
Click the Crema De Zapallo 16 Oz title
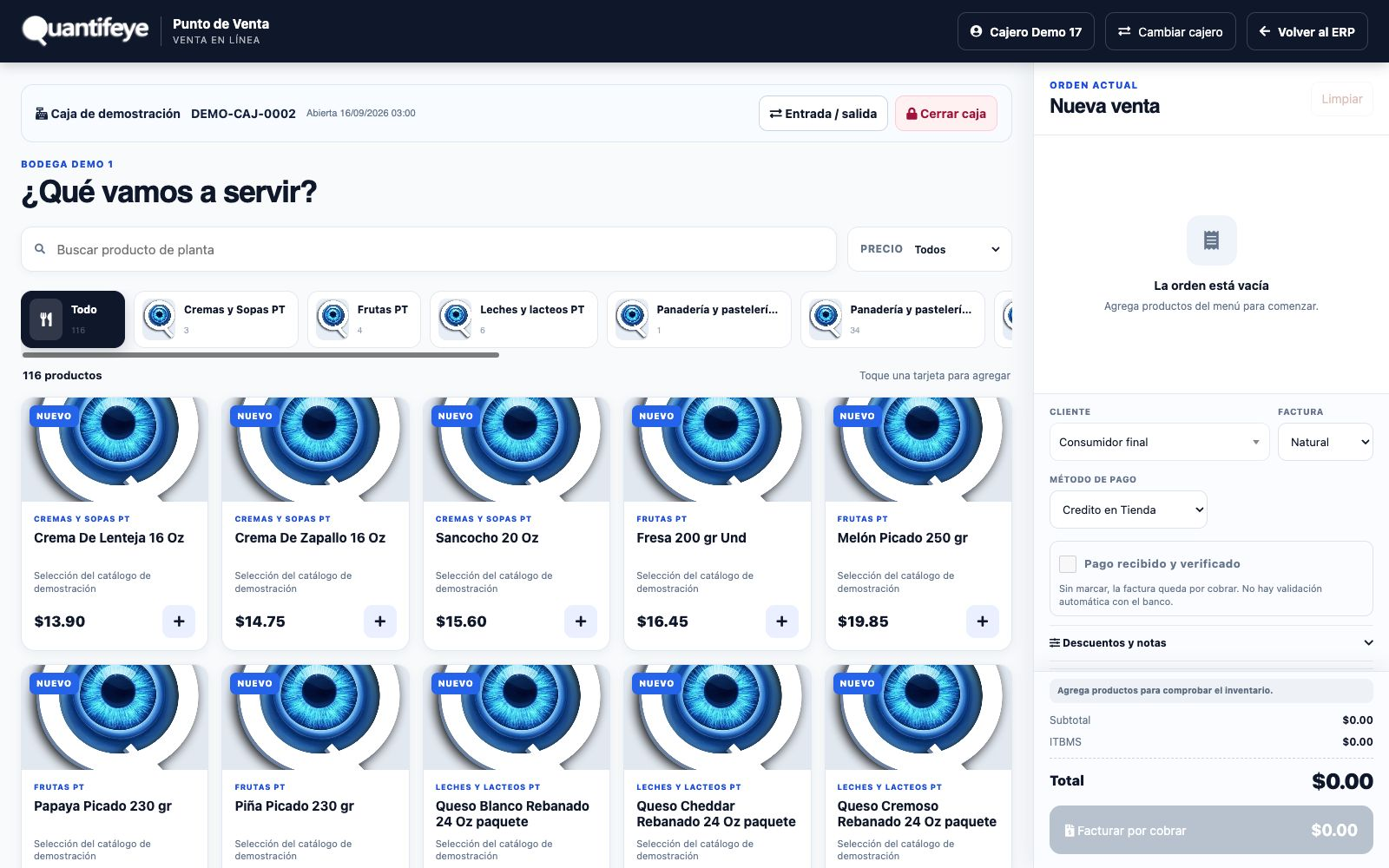[310, 538]
